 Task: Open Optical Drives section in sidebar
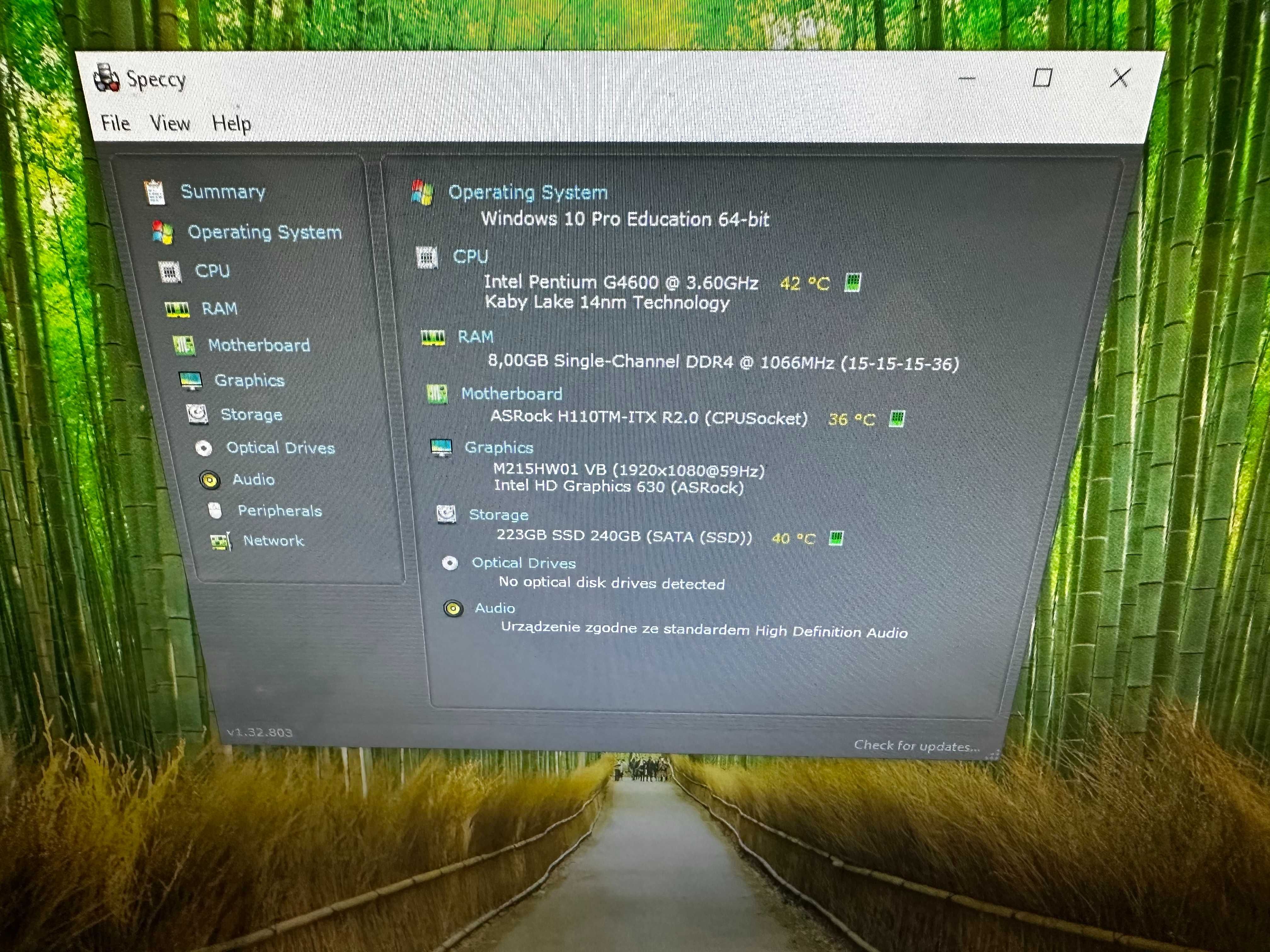pos(280,448)
